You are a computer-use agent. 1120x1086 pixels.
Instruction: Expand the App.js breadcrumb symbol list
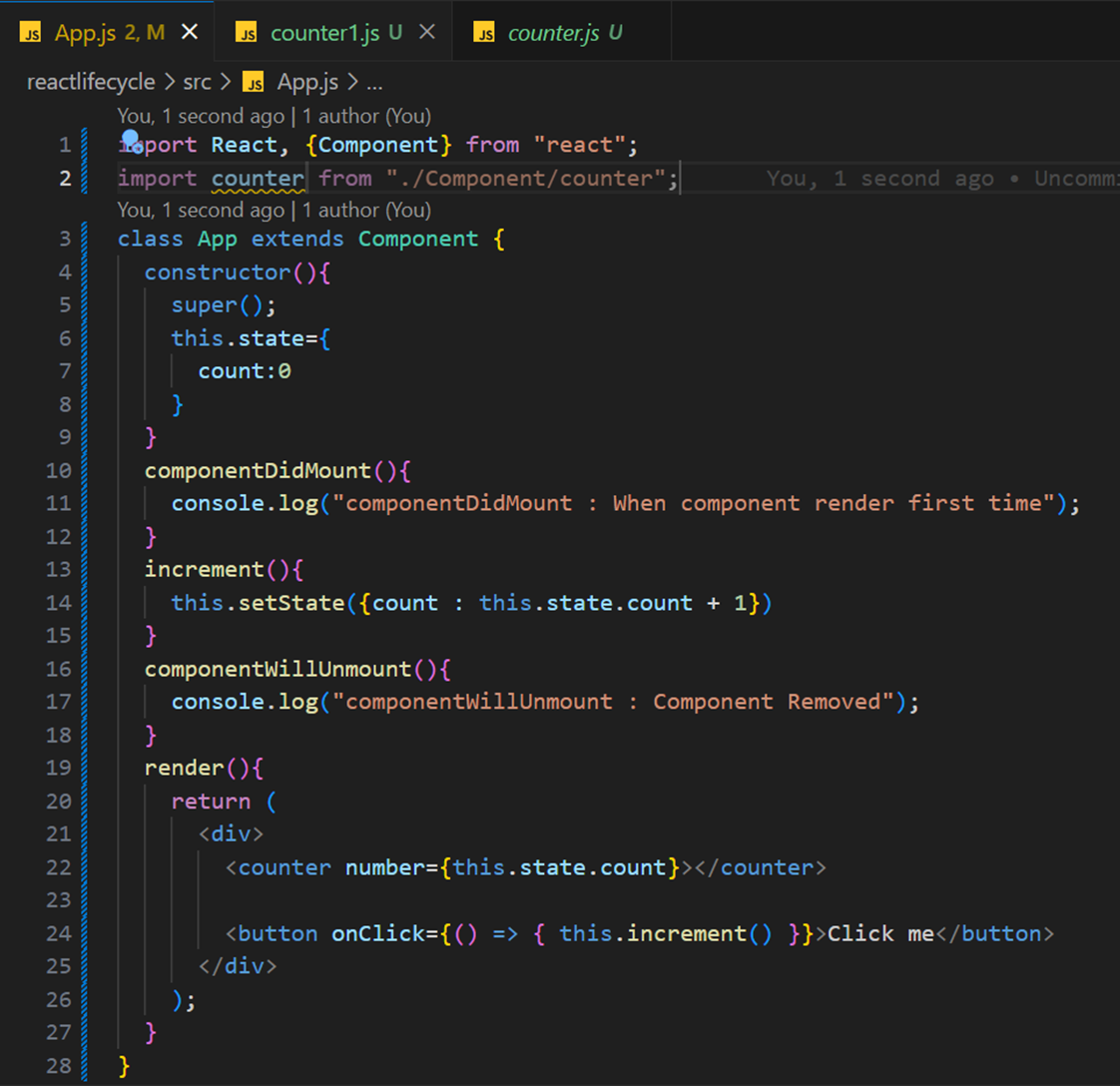[x=307, y=82]
